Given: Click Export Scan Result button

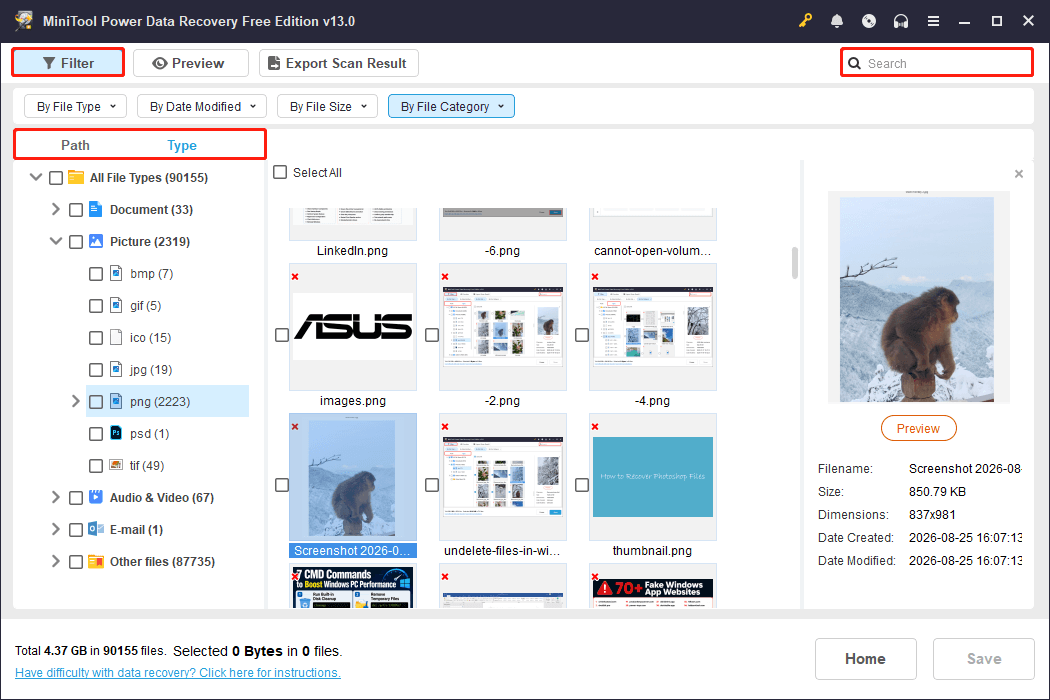Looking at the screenshot, I should tap(339, 63).
